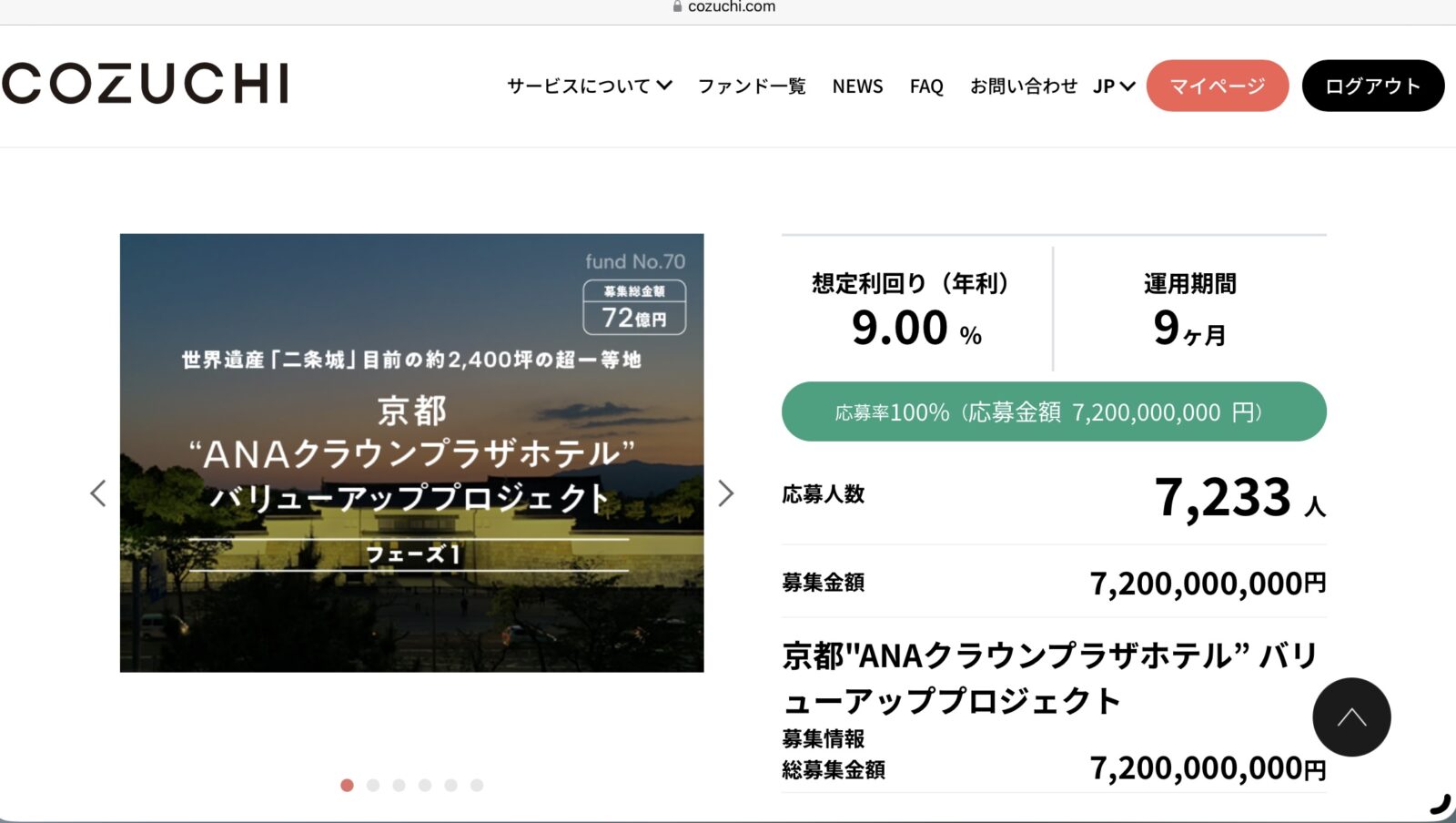
Task: Click the padlock icon beside cozuchi.com
Action: tap(675, 6)
